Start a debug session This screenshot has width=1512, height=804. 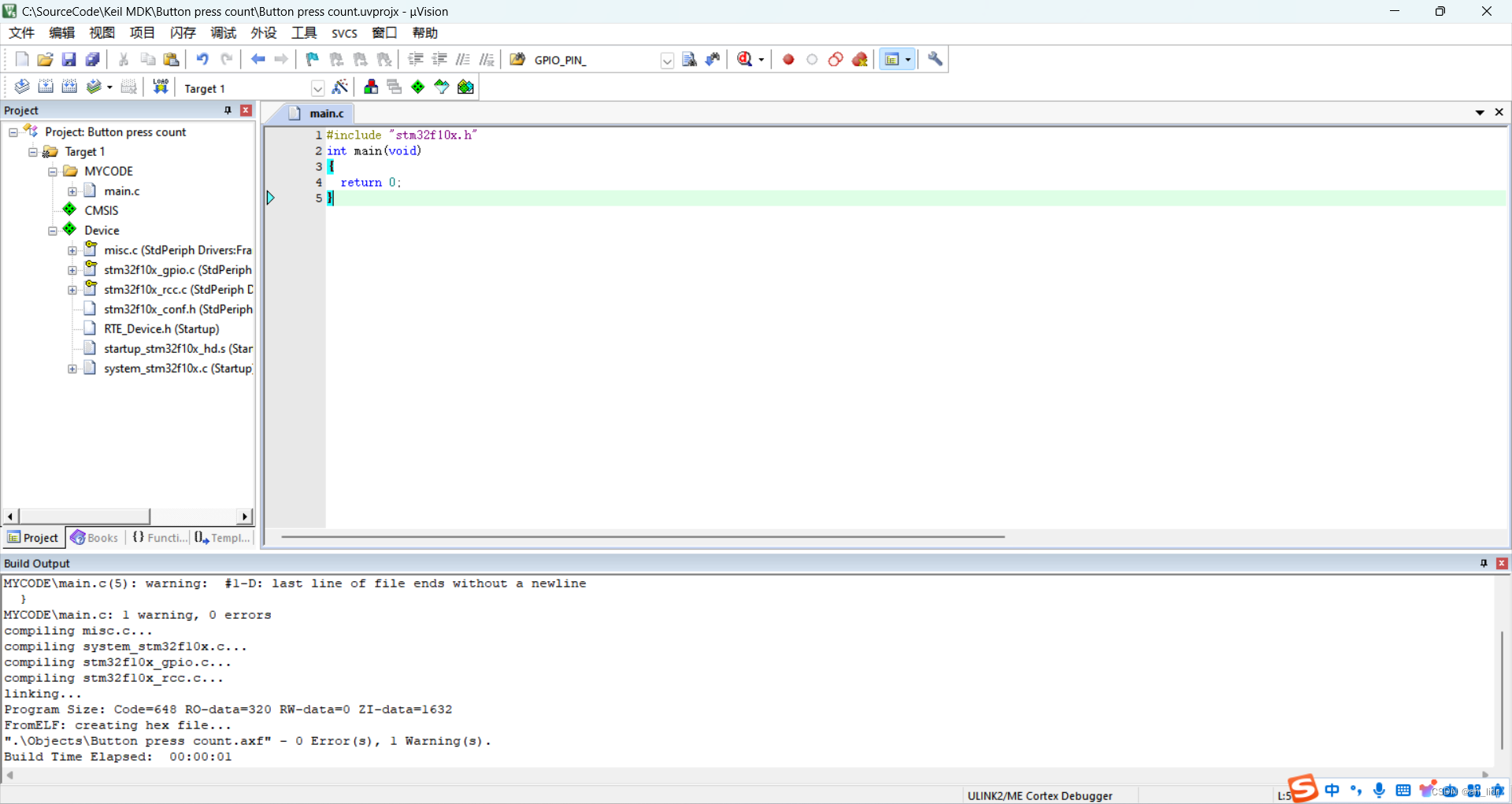[743, 59]
